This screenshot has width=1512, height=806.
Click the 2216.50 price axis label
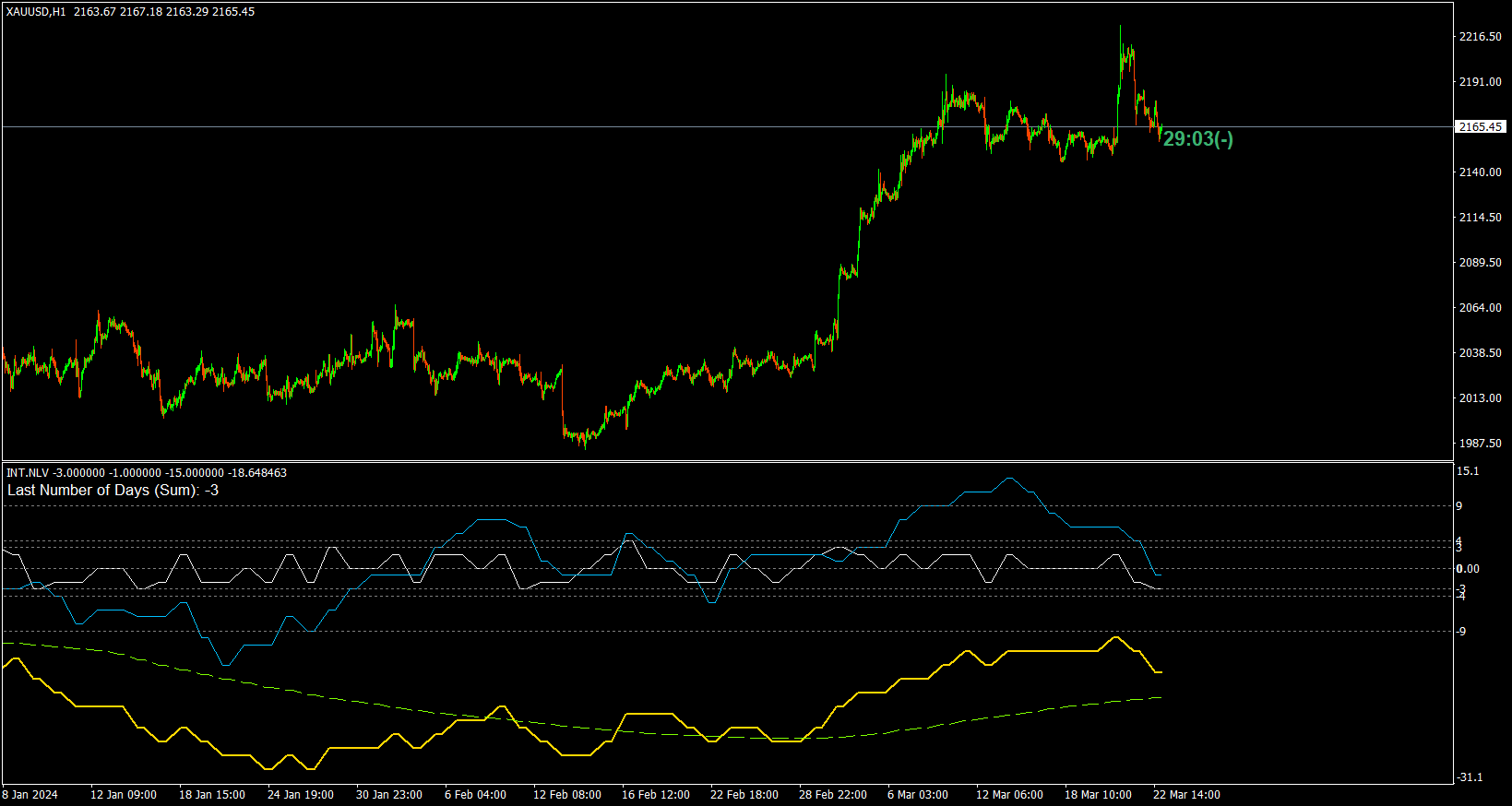coord(1480,37)
